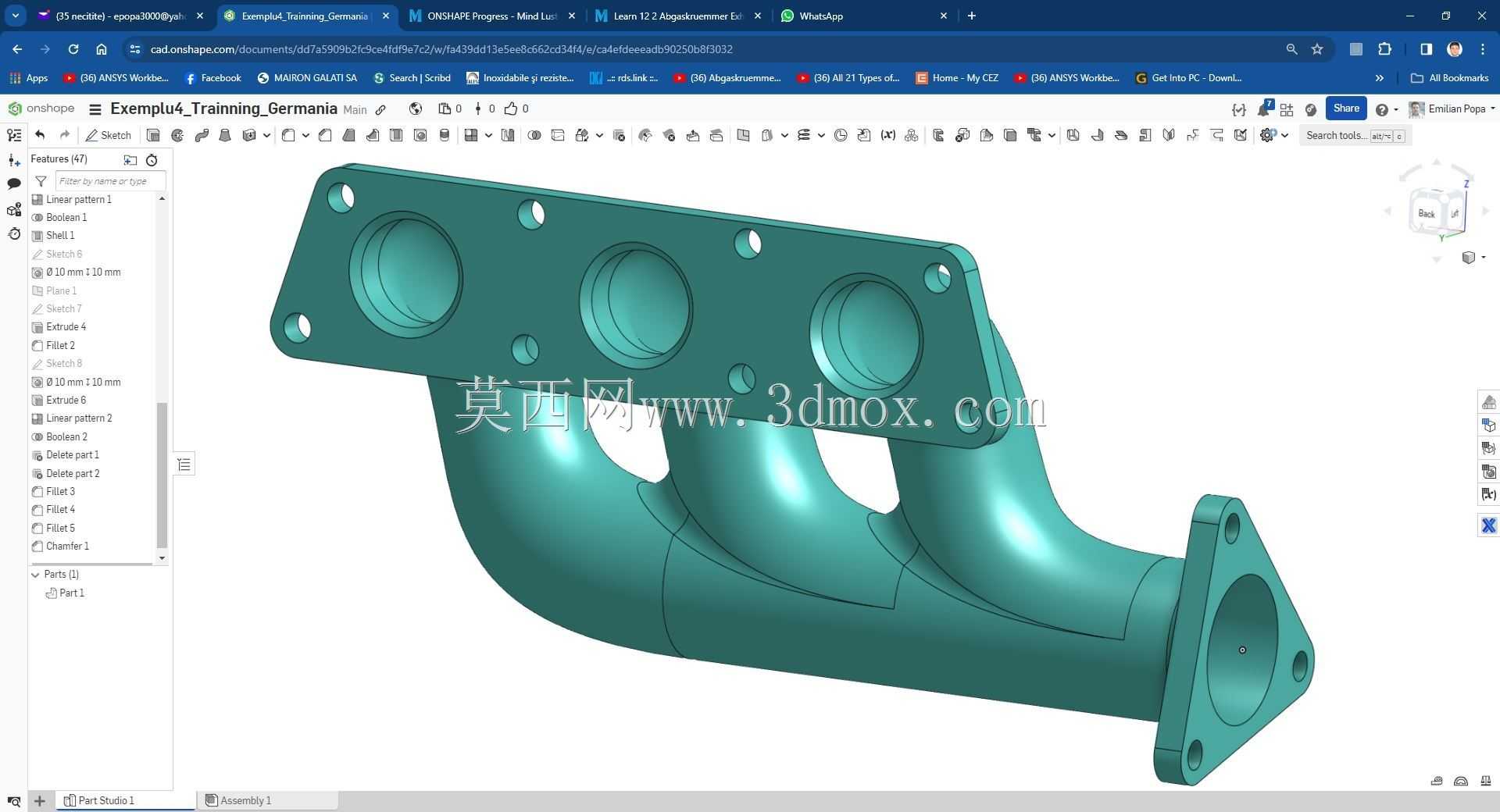This screenshot has height=812, width=1500.
Task: Open the appearance panel icon on right edge
Action: (x=1488, y=402)
